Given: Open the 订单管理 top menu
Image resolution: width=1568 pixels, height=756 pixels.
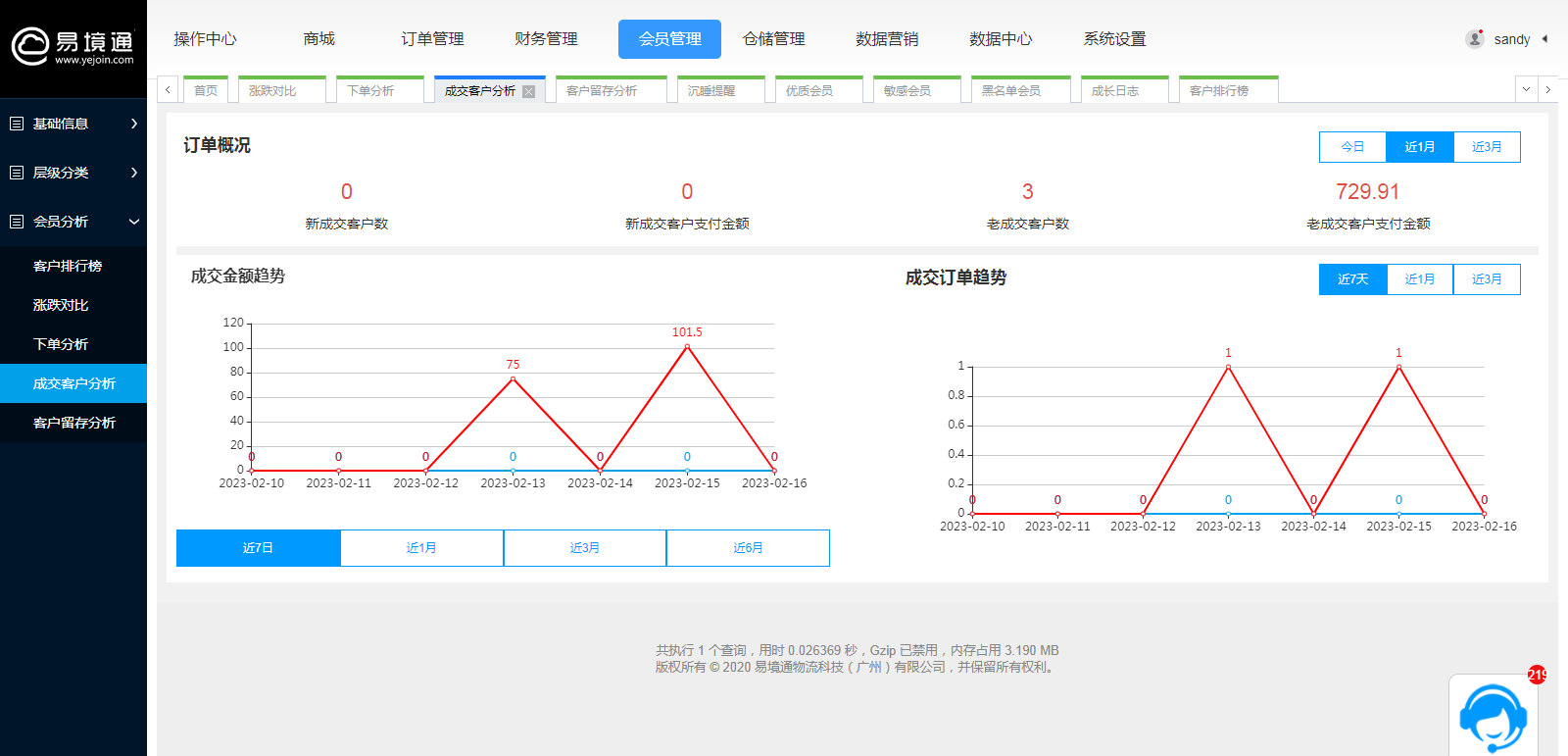Looking at the screenshot, I should (432, 39).
